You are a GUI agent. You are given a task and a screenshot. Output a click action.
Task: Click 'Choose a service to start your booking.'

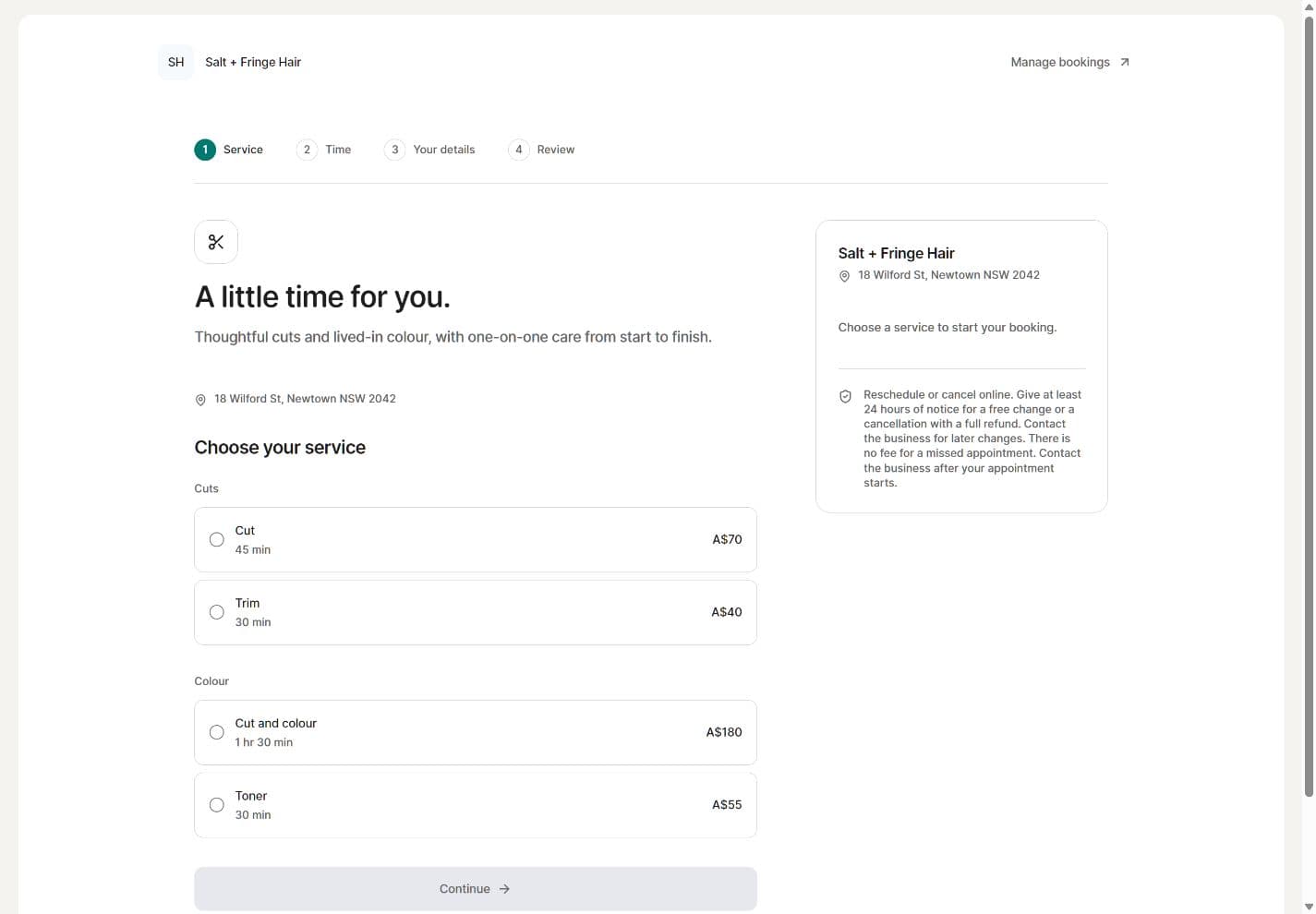coord(948,328)
